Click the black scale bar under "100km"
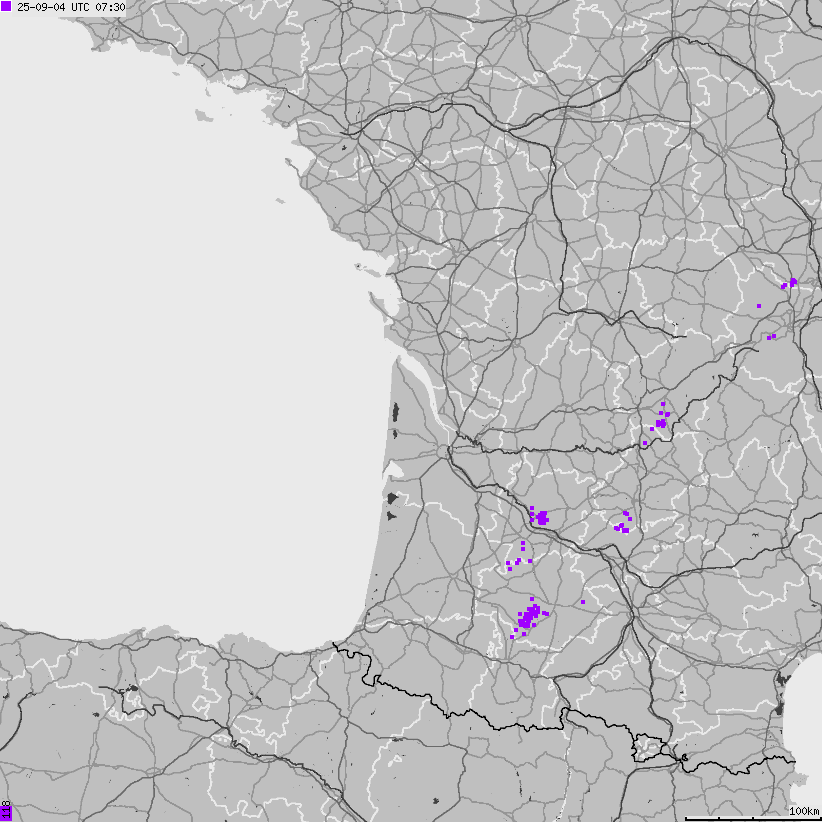The width and height of the screenshot is (822, 822). pyautogui.click(x=753, y=819)
